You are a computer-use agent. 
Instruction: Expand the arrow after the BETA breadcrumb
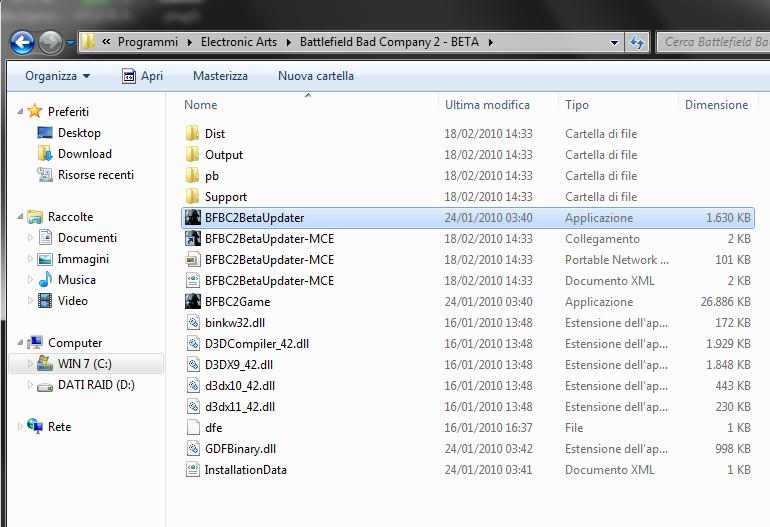tap(490, 42)
